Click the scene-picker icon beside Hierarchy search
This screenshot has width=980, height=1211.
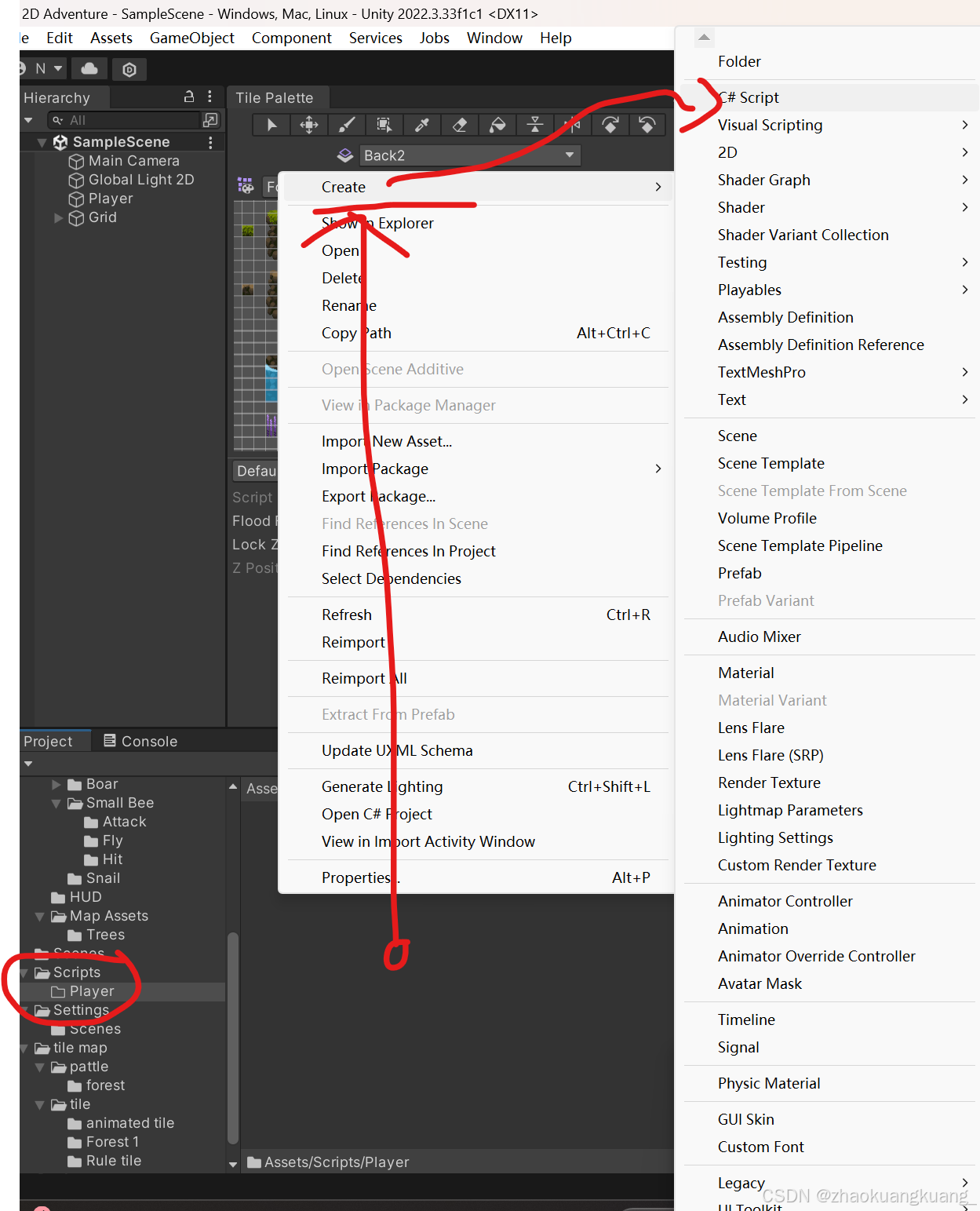click(210, 120)
